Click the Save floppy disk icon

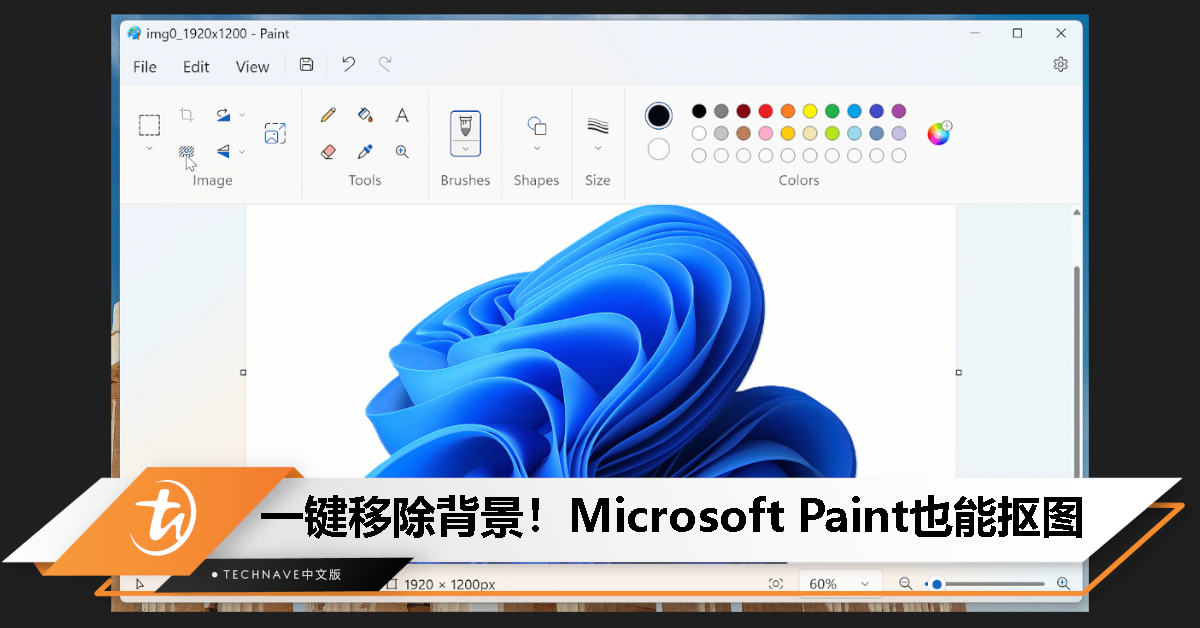click(x=307, y=64)
